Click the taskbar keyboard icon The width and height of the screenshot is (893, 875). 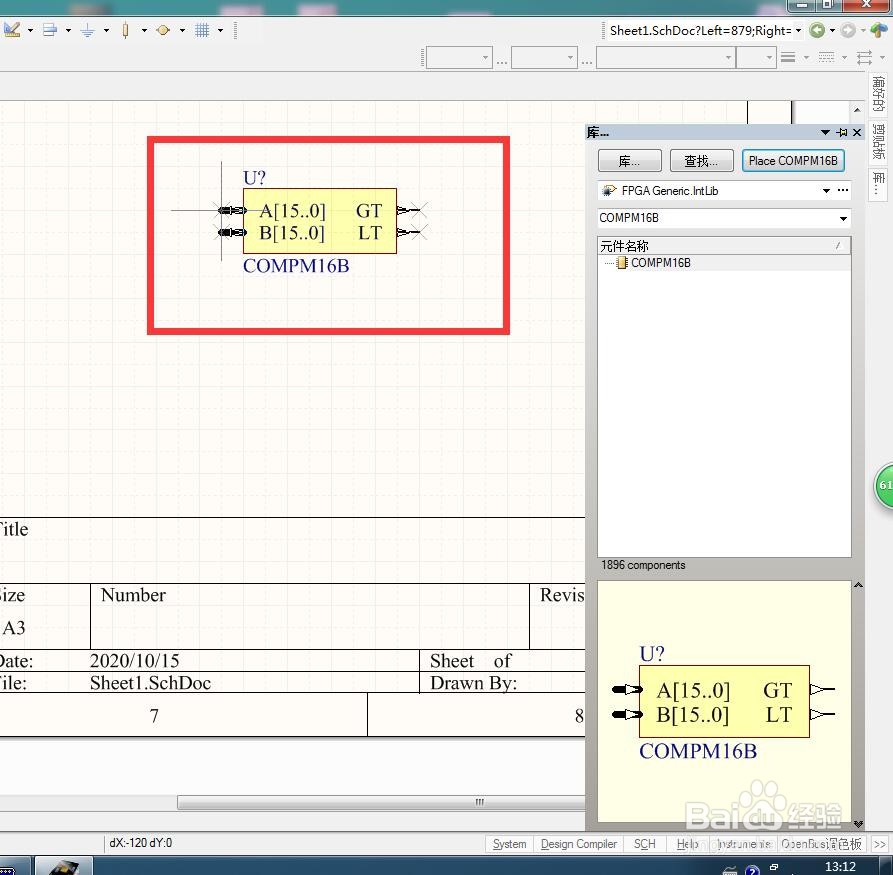730,870
